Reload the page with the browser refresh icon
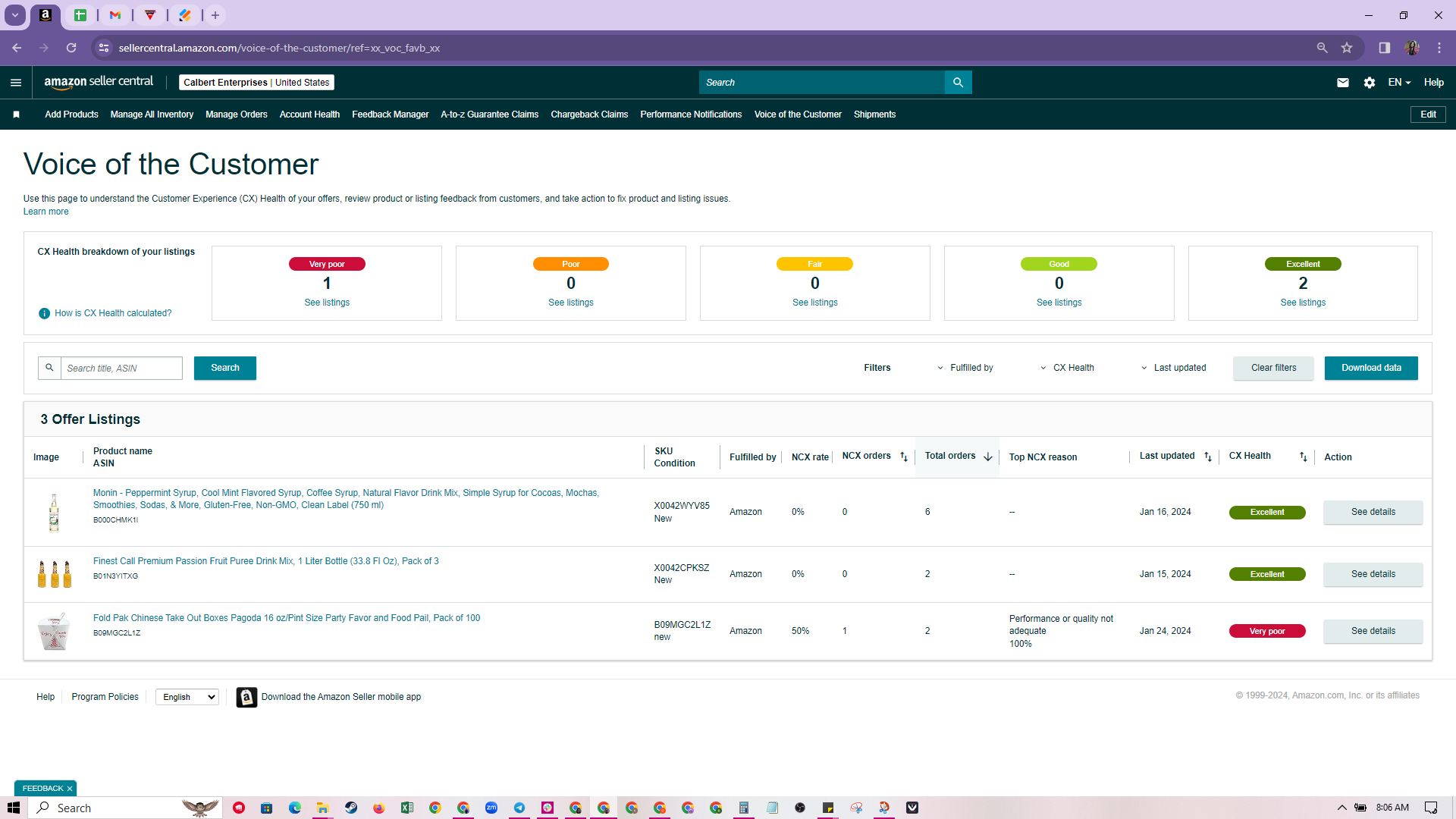 [x=71, y=48]
